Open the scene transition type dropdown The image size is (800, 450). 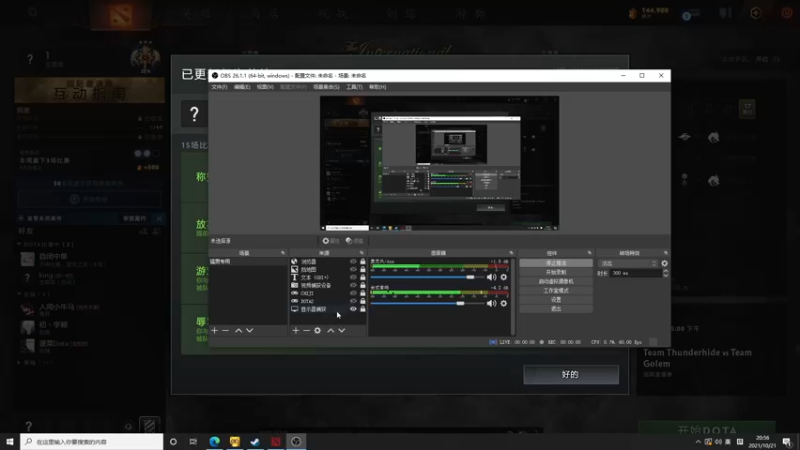[x=628, y=263]
